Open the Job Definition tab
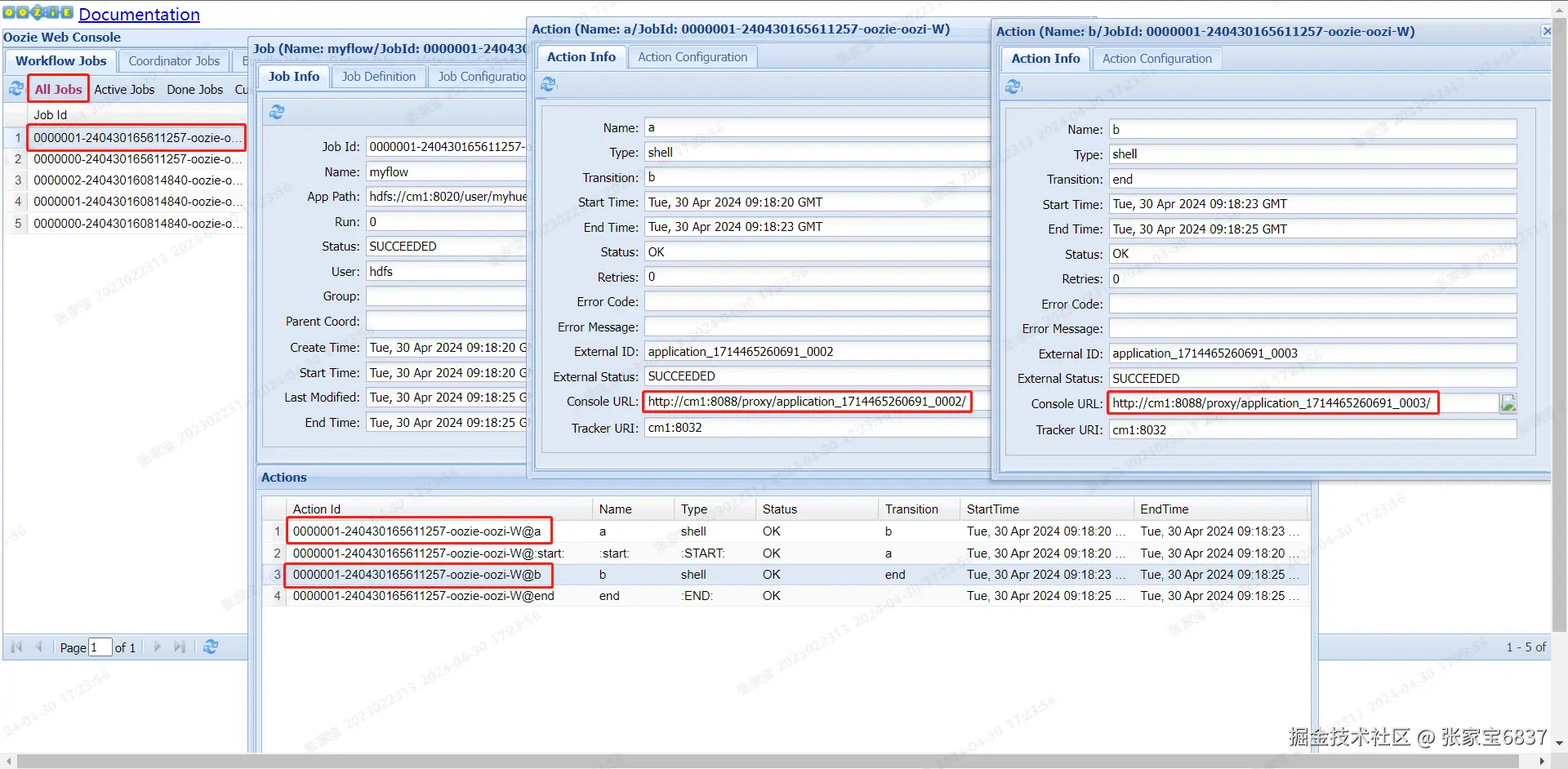Viewport: 1568px width, 769px height. point(379,76)
